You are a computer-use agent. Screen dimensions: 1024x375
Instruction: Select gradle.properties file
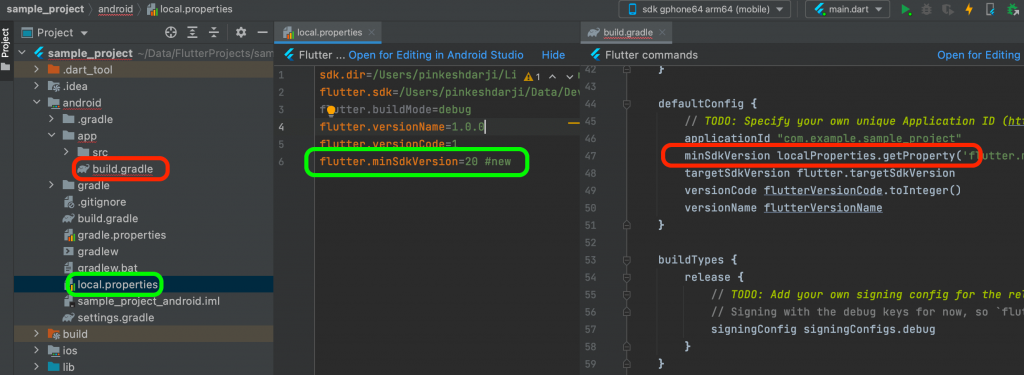tap(121, 235)
